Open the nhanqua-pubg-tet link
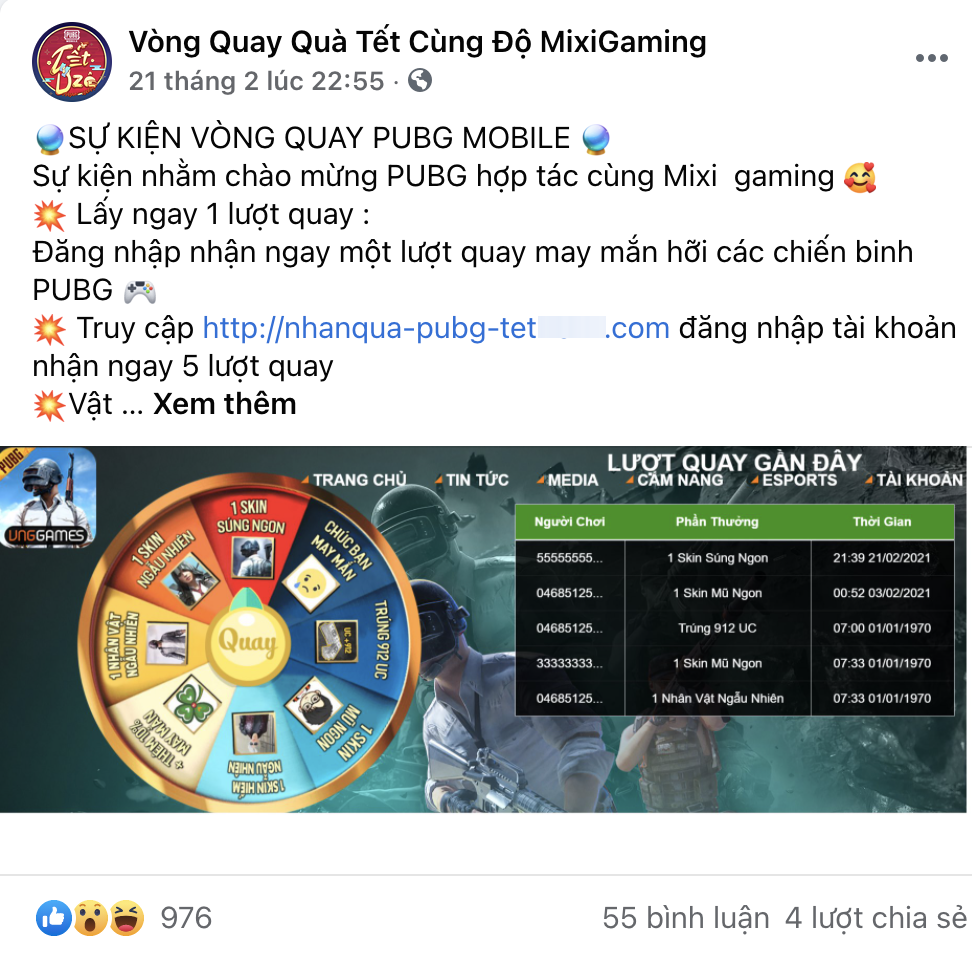The height and width of the screenshot is (956, 972). tap(436, 328)
